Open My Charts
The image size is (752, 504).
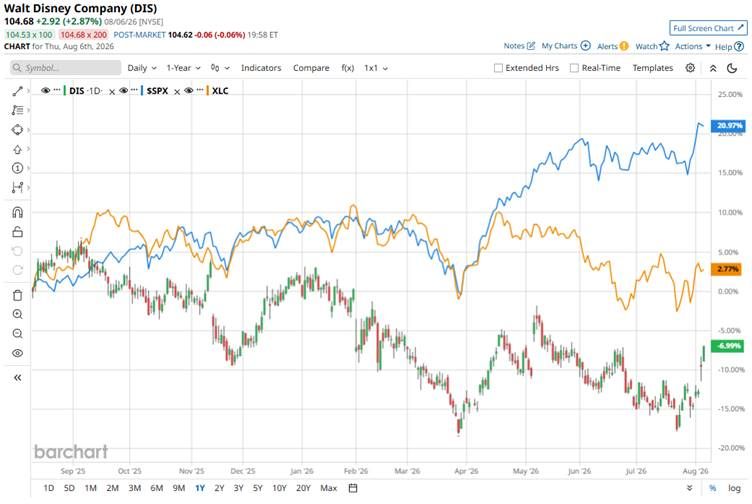[x=566, y=46]
